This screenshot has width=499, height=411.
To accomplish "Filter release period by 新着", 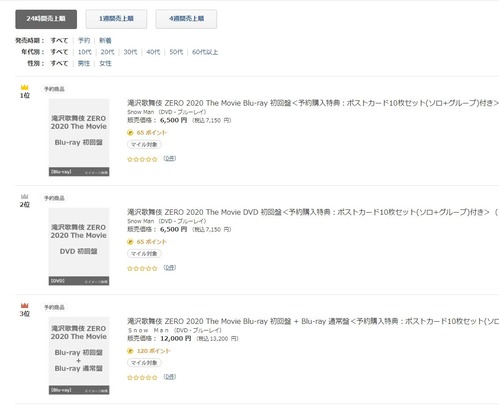I will pyautogui.click(x=105, y=40).
